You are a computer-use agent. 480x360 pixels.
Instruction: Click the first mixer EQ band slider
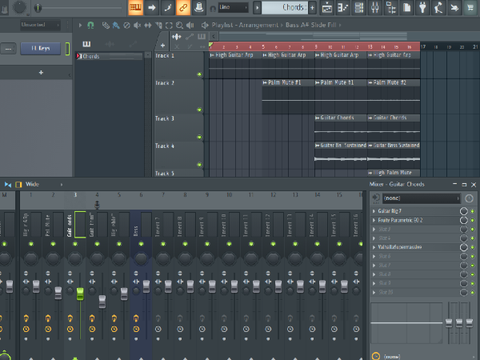click(x=449, y=322)
